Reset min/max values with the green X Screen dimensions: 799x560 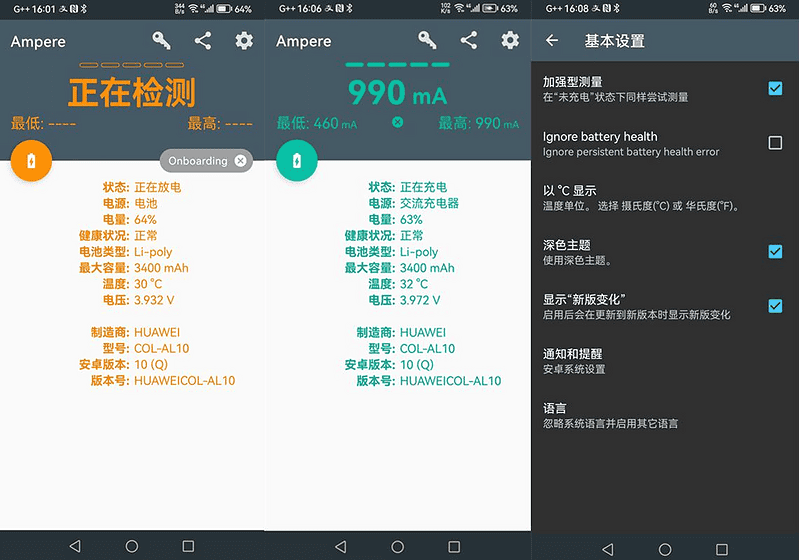[x=398, y=122]
